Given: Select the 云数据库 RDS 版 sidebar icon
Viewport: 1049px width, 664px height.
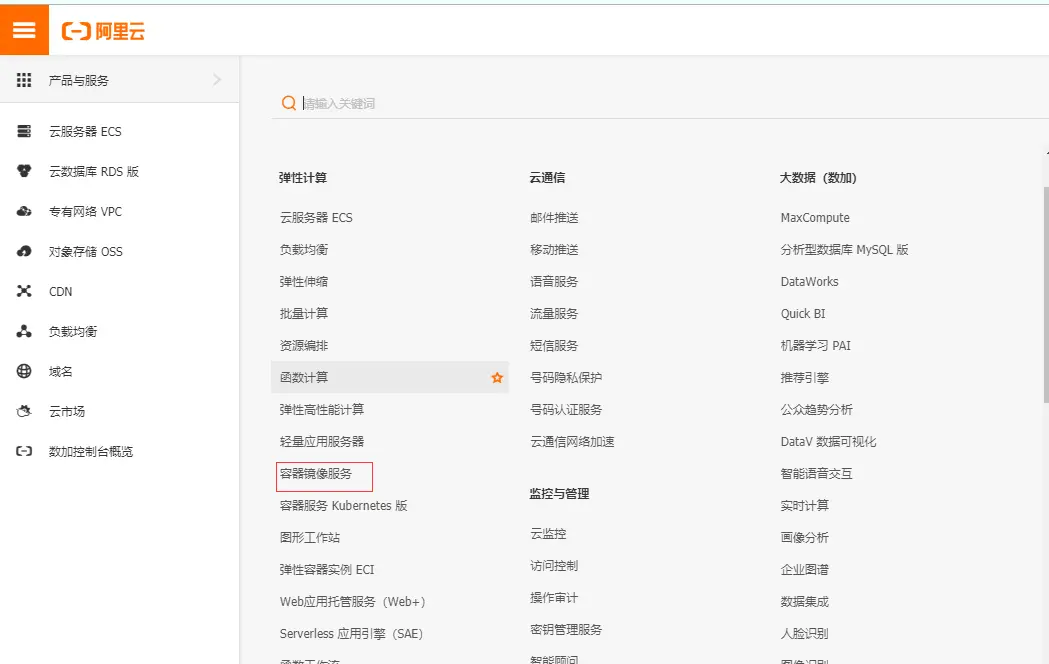Looking at the screenshot, I should (23, 171).
